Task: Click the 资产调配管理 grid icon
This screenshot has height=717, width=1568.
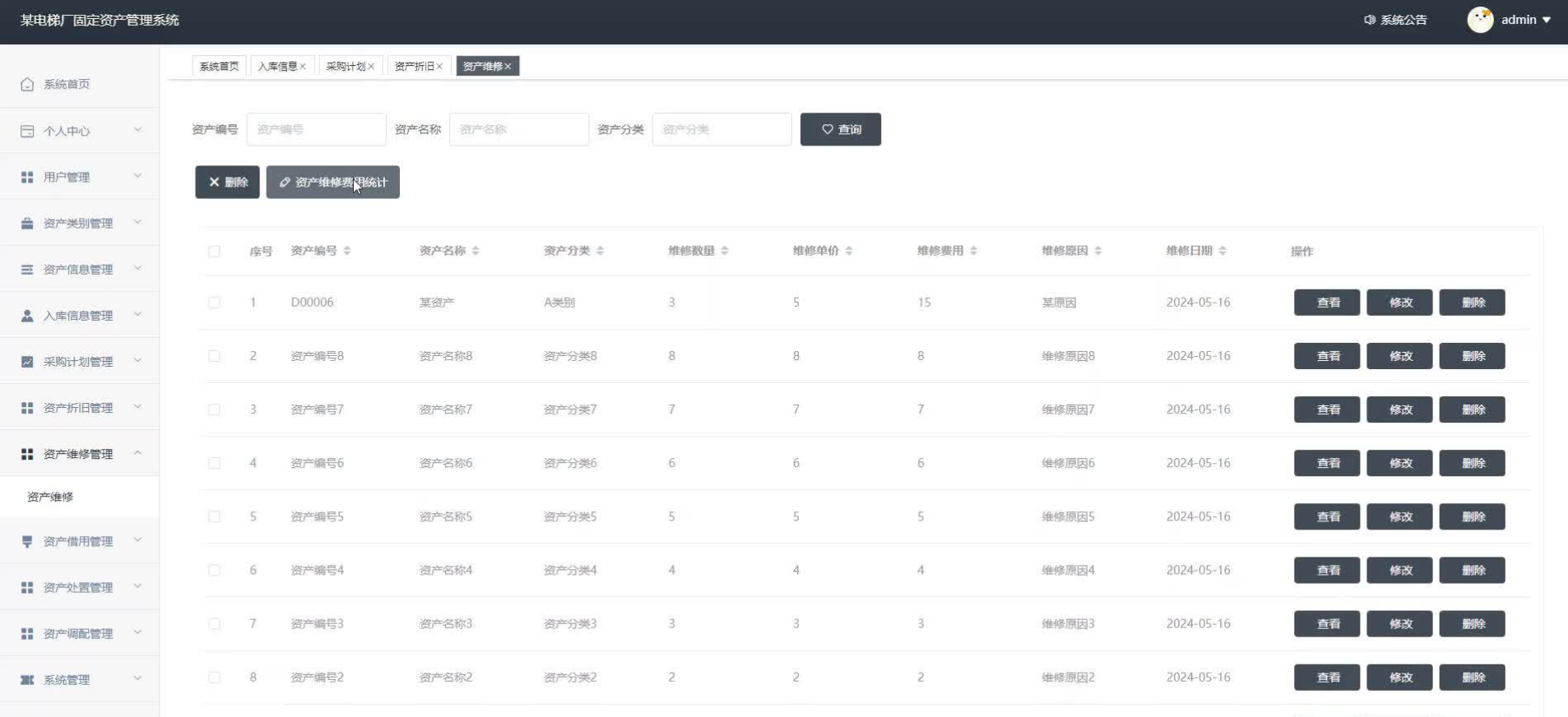Action: tap(27, 633)
